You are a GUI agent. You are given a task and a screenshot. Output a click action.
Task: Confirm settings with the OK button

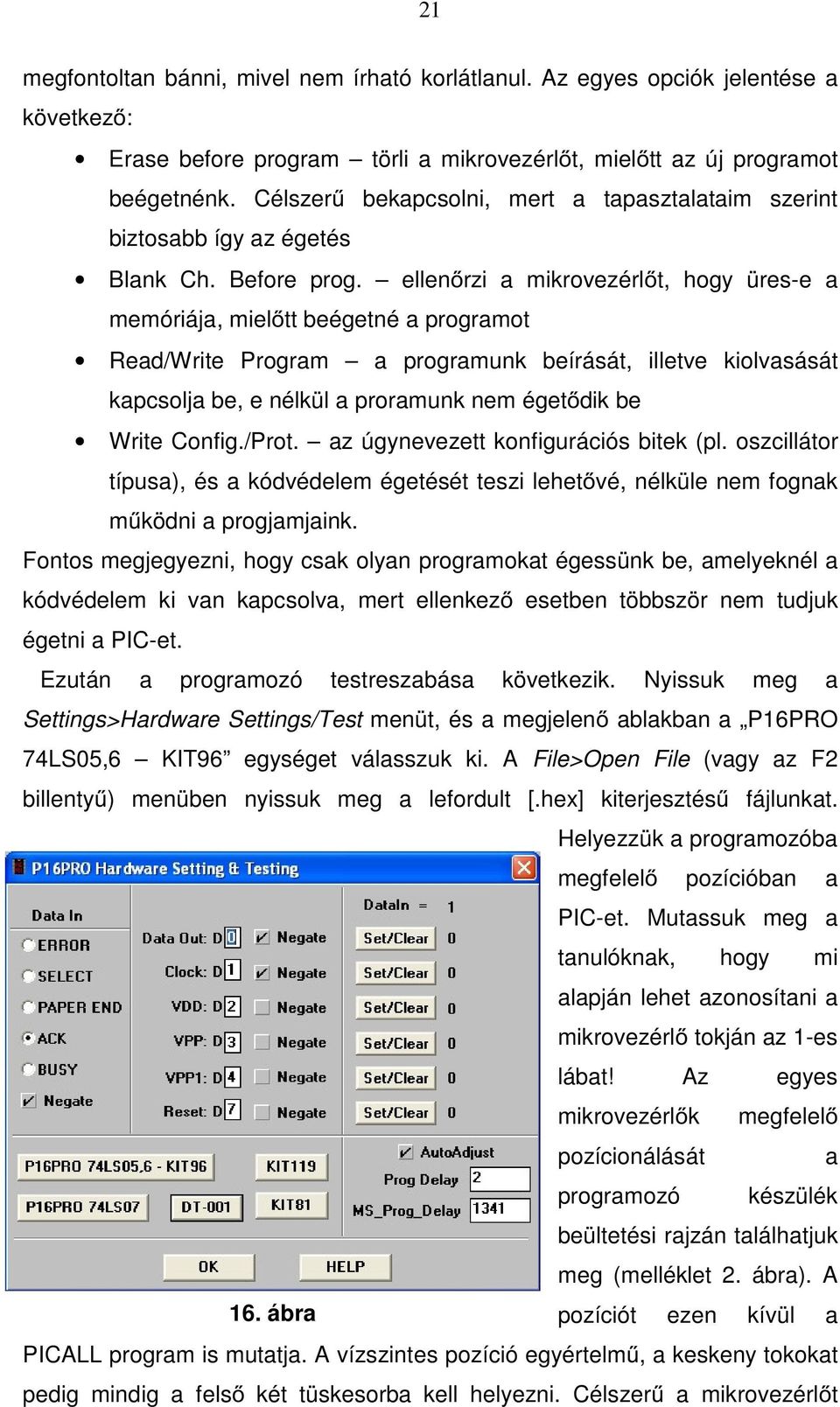point(208,1266)
